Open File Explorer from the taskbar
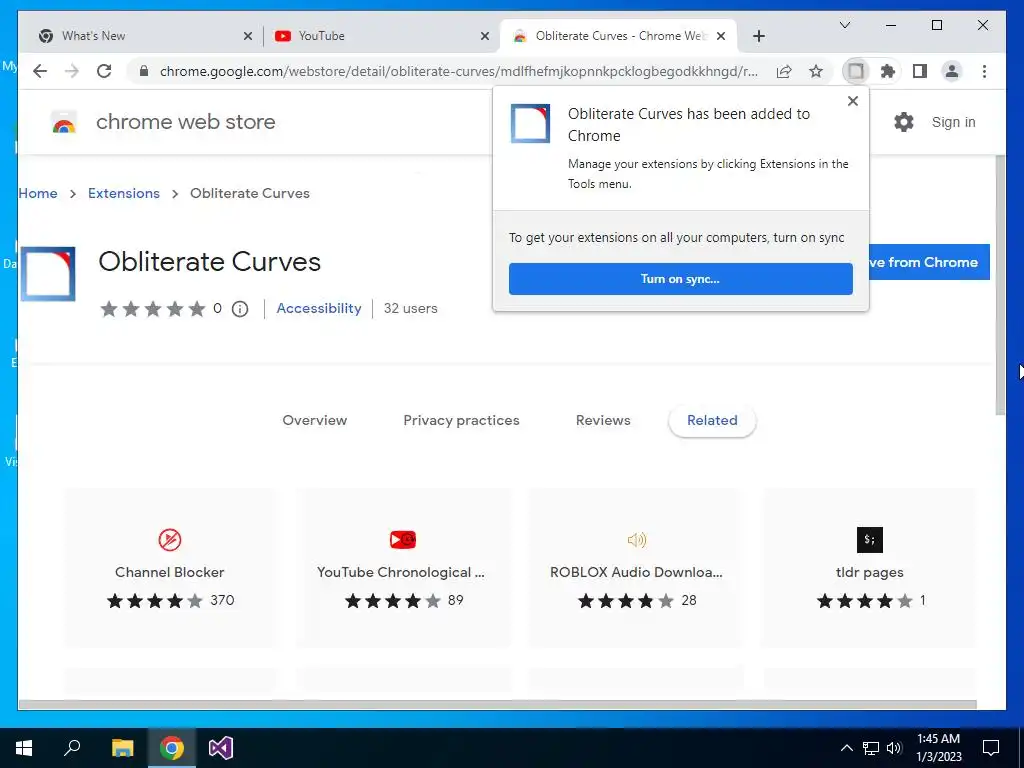 coord(122,748)
